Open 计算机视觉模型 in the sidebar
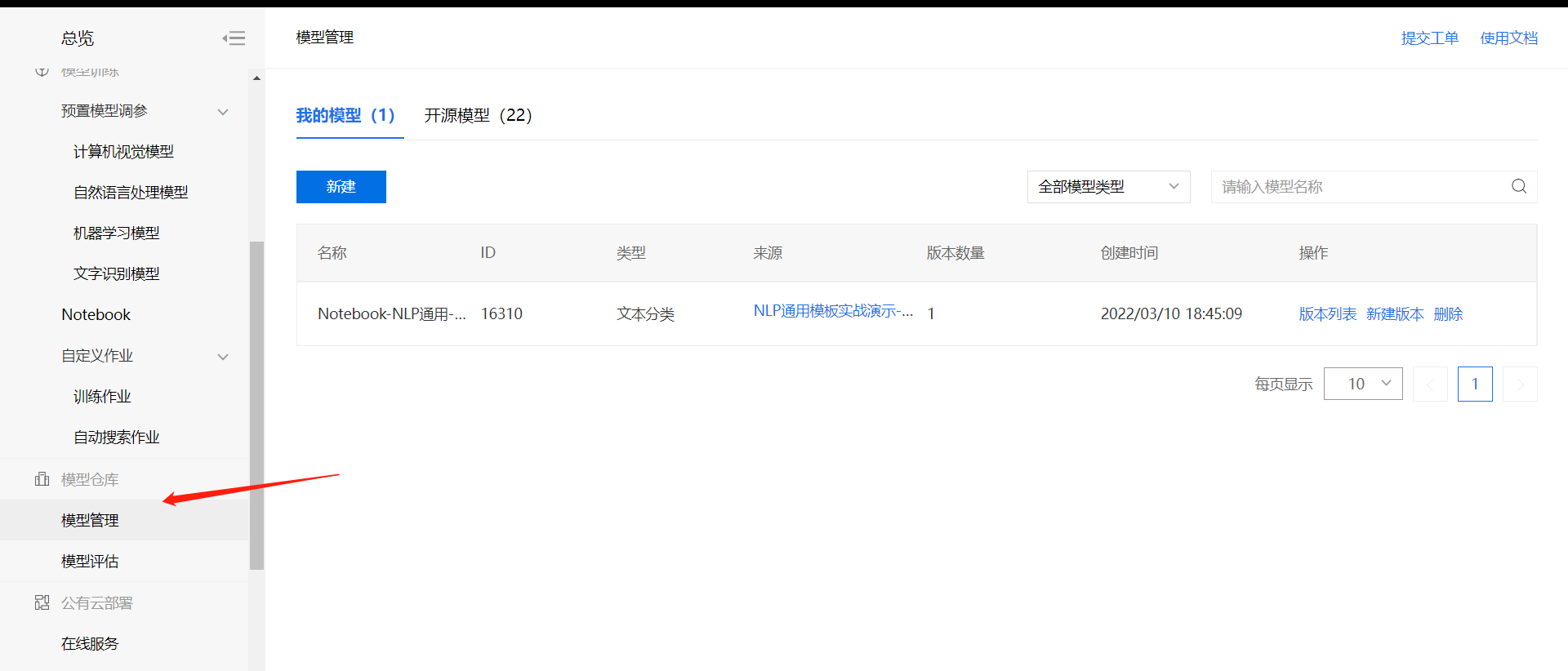Viewport: 1568px width, 671px height. pos(123,152)
